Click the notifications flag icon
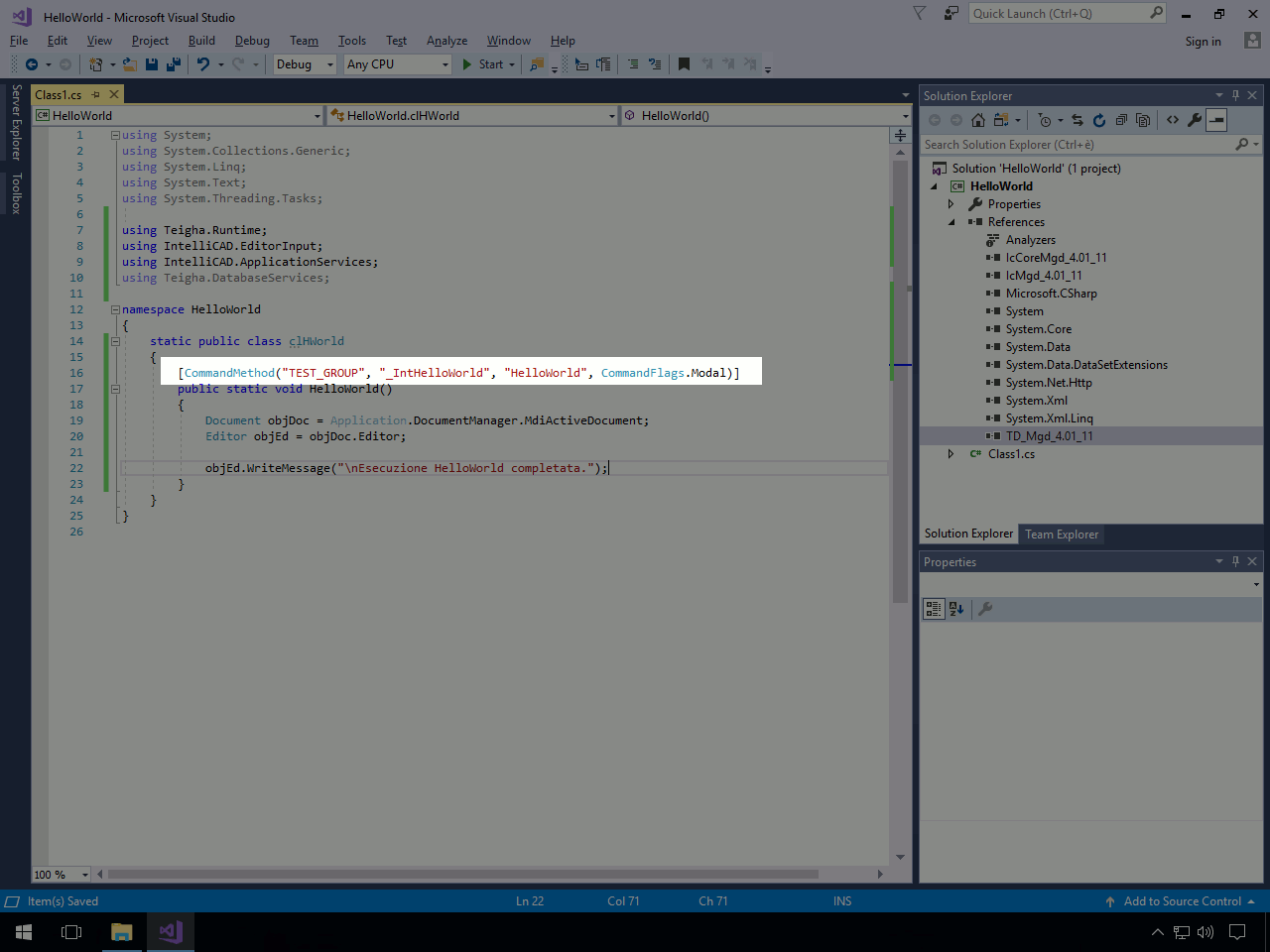1270x952 pixels. tap(920, 14)
